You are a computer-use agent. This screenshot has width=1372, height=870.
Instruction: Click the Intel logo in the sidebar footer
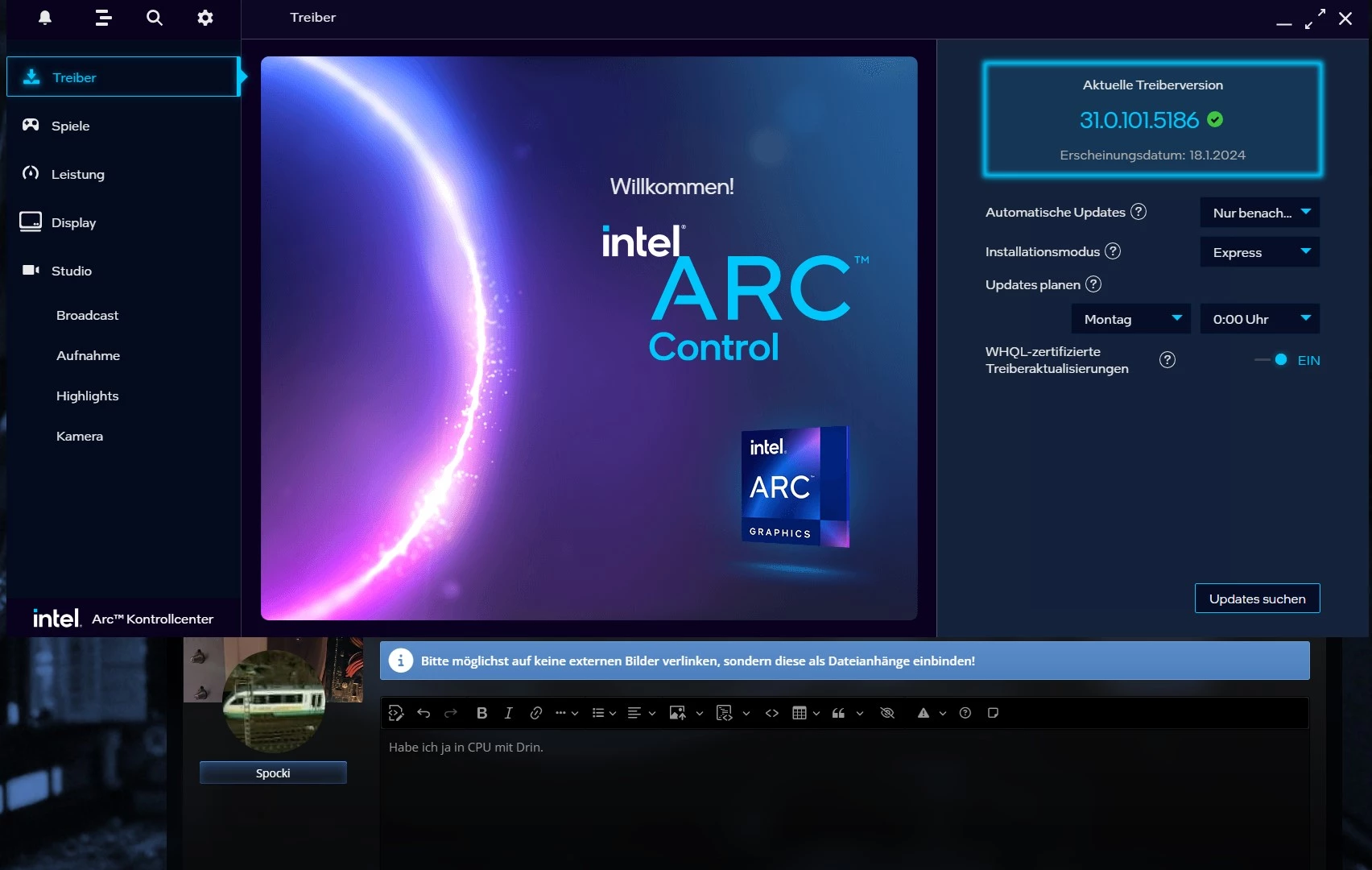point(56,618)
